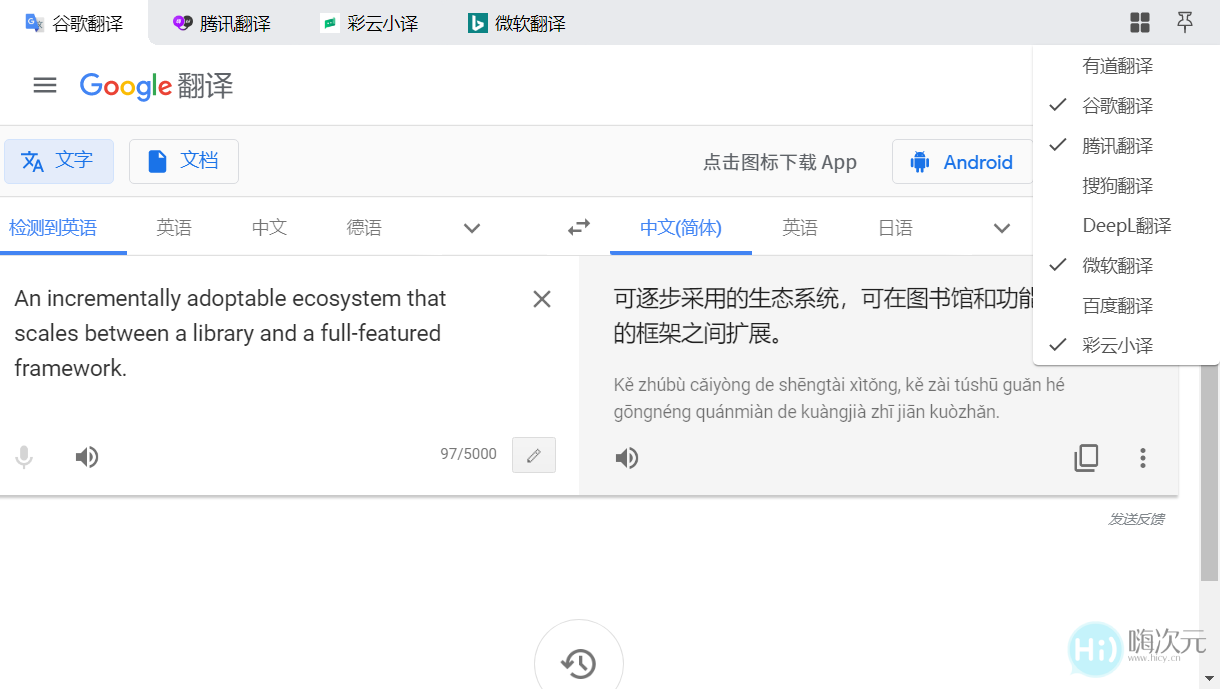Click the translation history clock icon
Viewport: 1220px width, 689px height.
[579, 662]
